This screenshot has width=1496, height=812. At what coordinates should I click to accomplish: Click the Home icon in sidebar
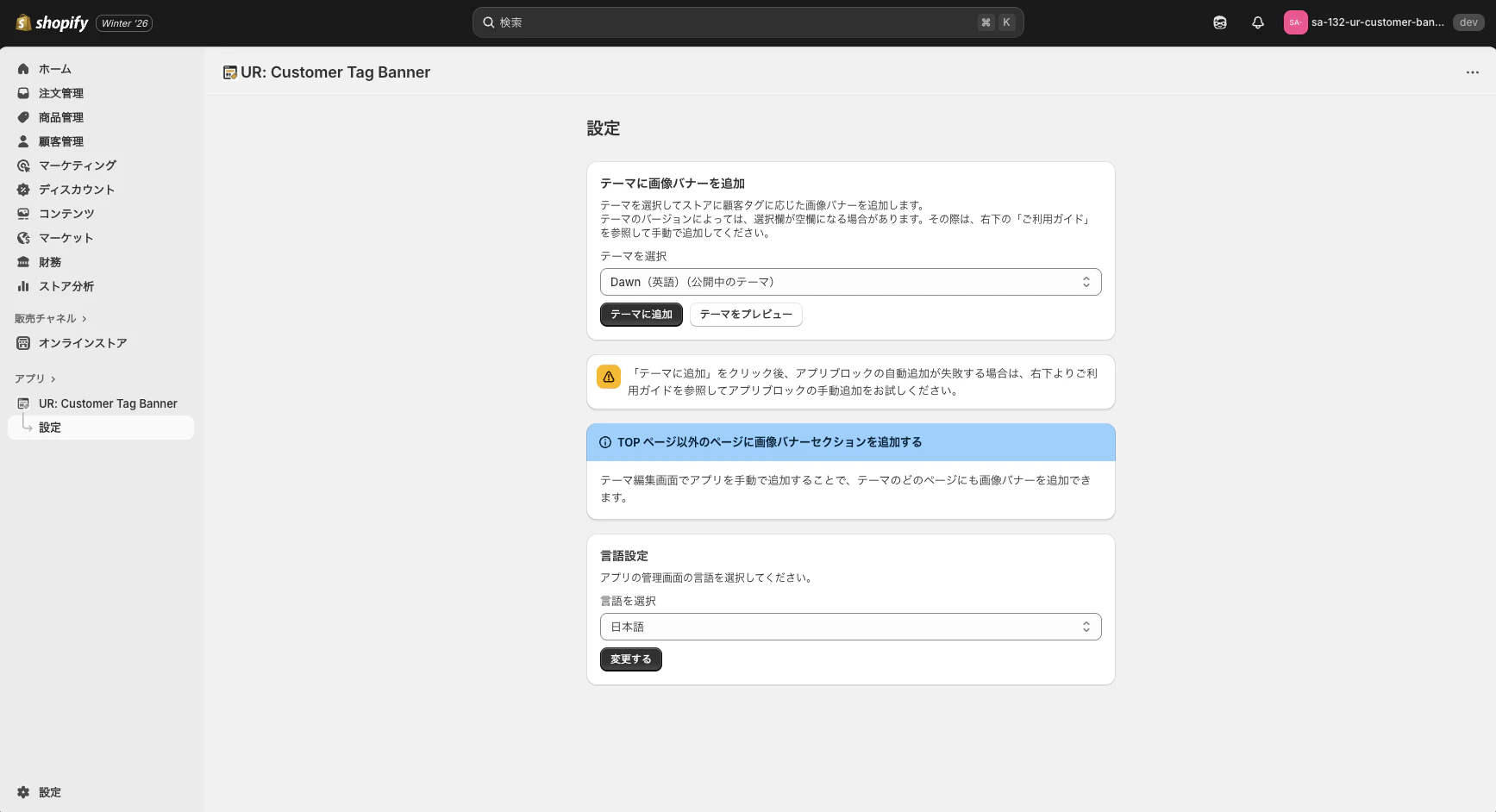23,69
